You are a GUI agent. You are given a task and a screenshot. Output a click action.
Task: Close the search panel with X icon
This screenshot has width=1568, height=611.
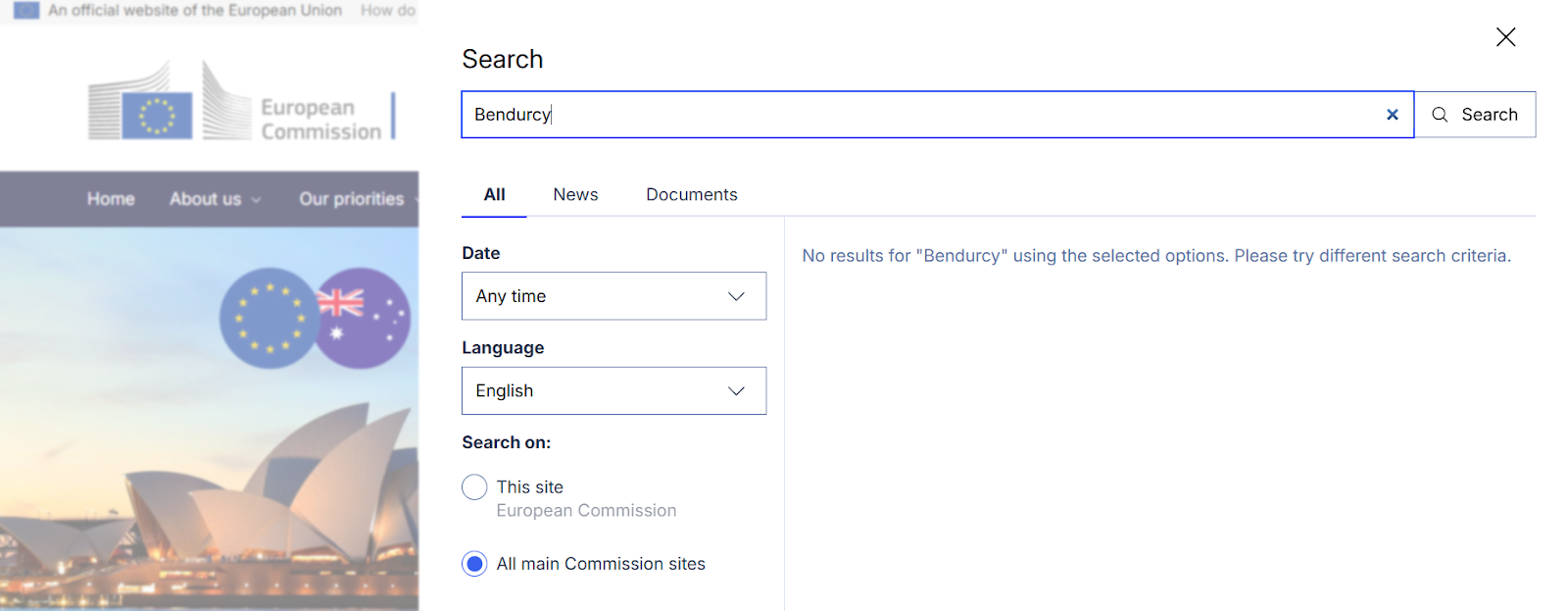1505,37
